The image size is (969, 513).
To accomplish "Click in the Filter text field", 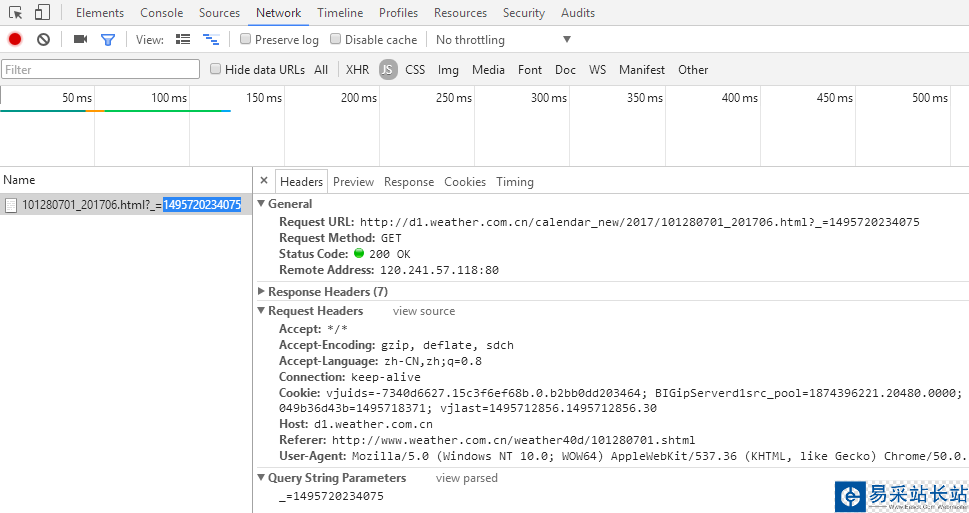I will pos(100,70).
